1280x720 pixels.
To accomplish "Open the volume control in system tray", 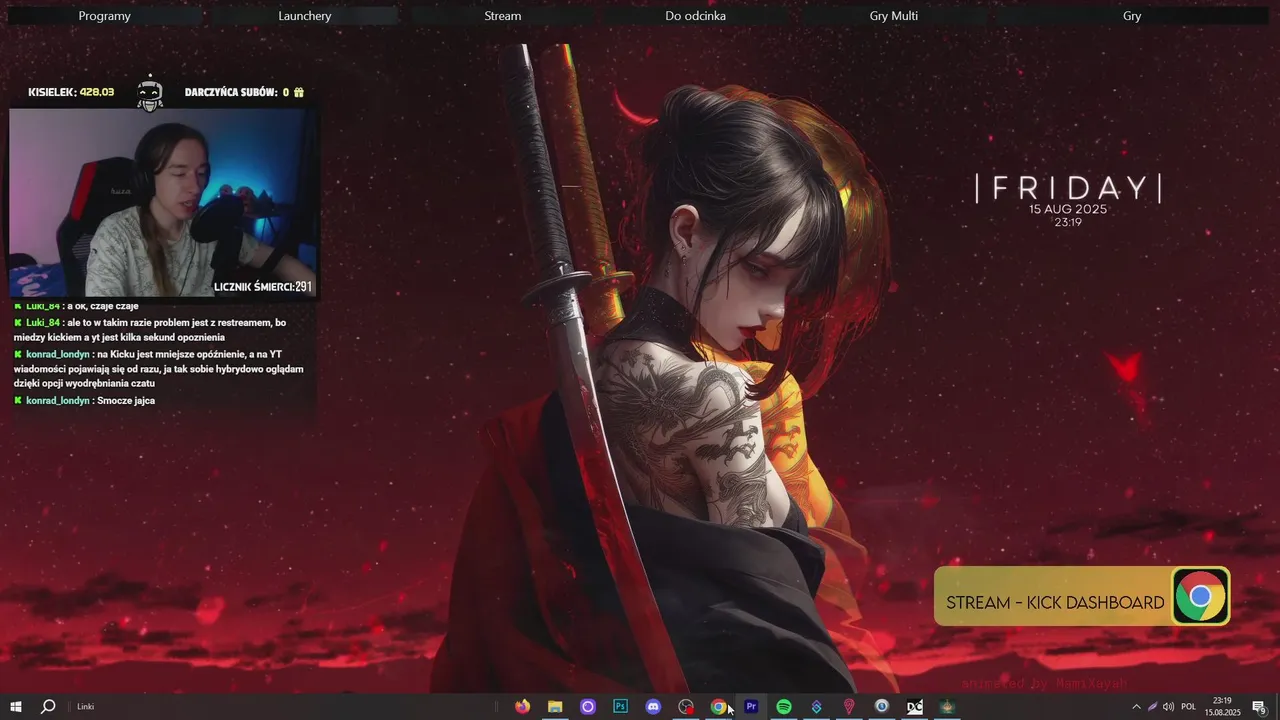I will coord(1168,707).
